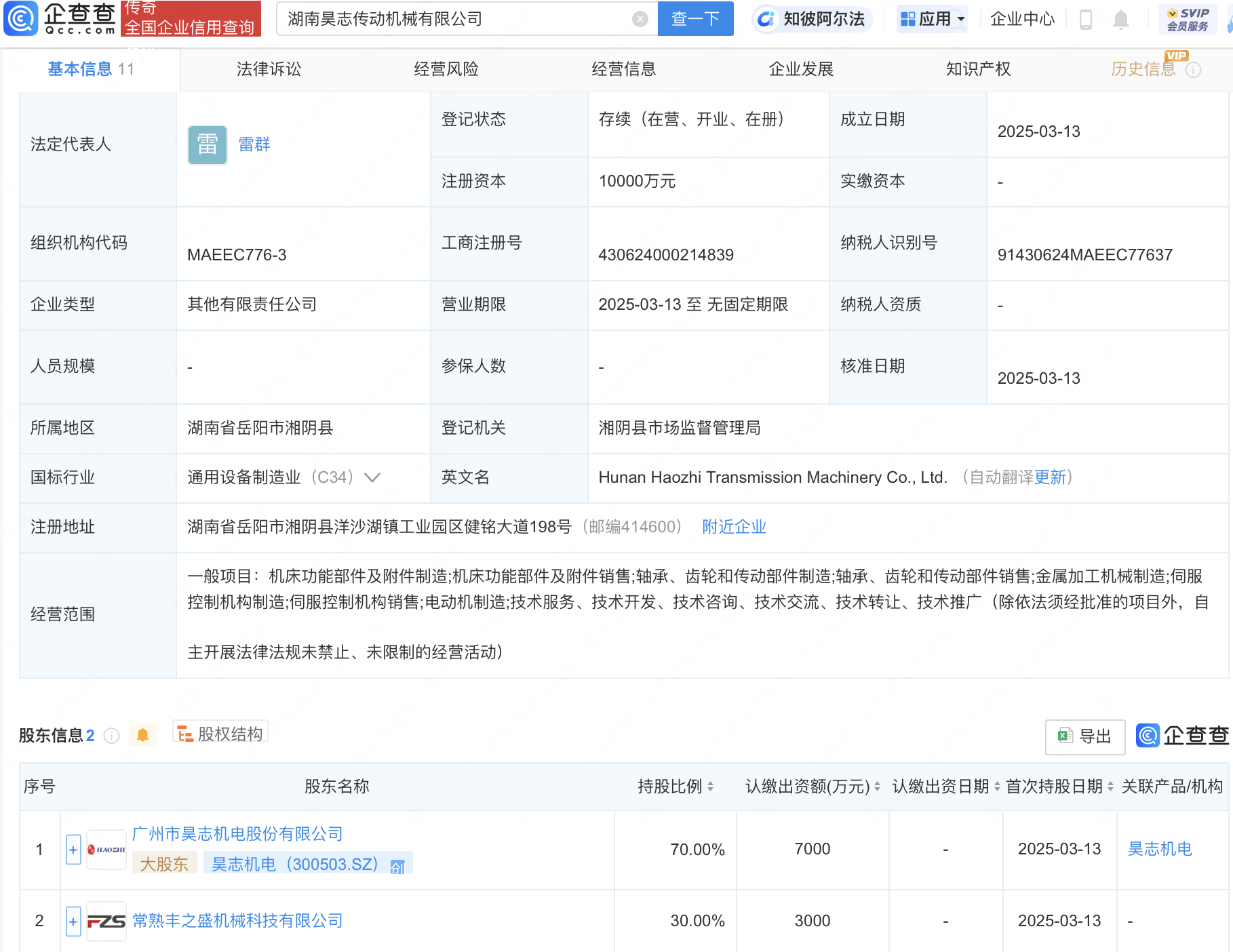Open 昊志机电 related product link
This screenshot has width=1233, height=952.
point(1160,849)
